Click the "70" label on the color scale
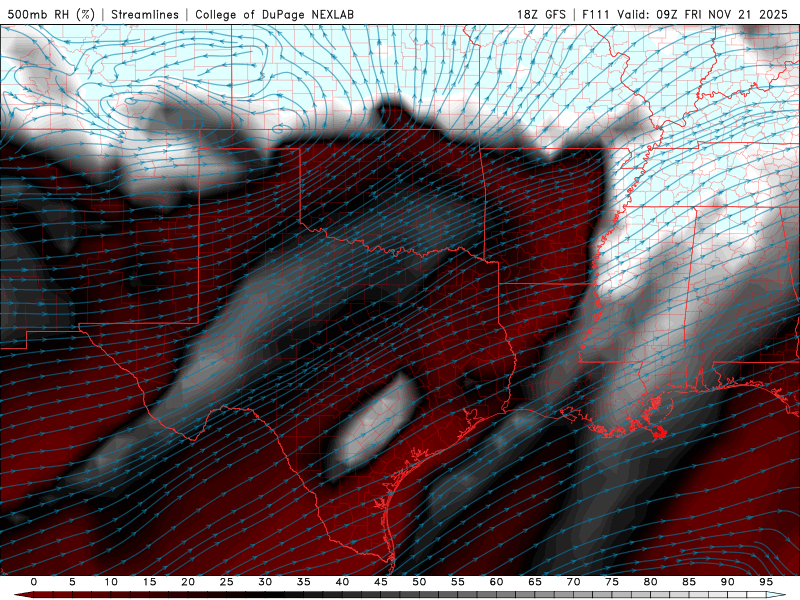 pos(573,582)
